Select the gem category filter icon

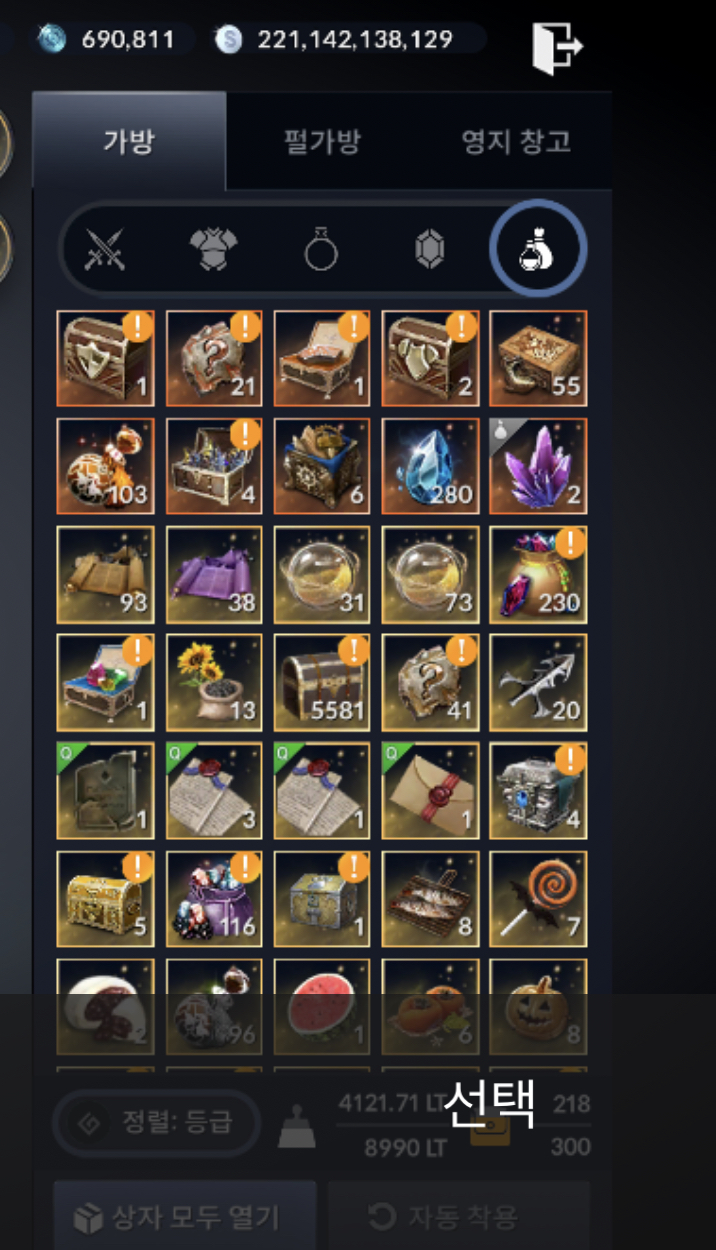tap(430, 249)
